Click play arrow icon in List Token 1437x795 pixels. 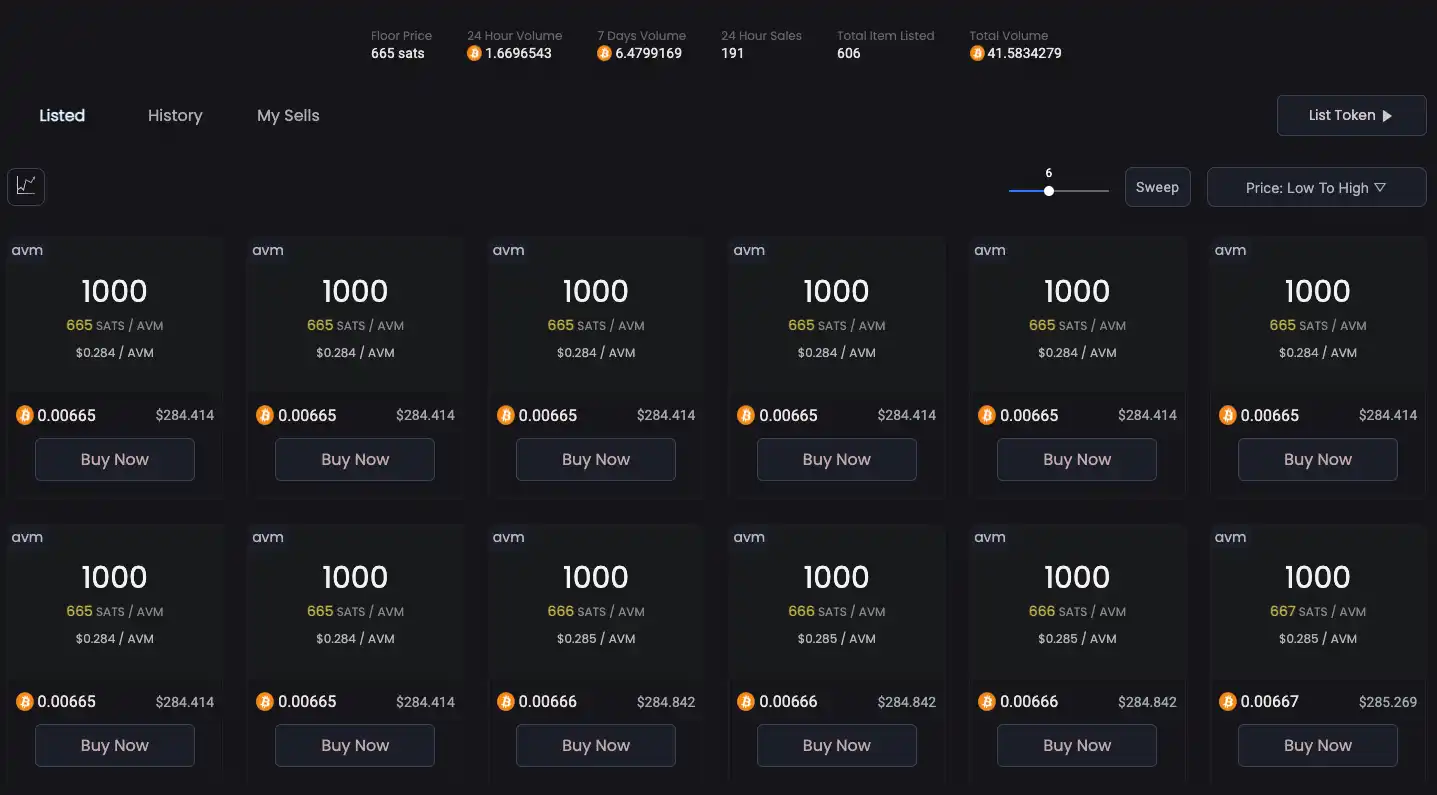(x=1387, y=116)
